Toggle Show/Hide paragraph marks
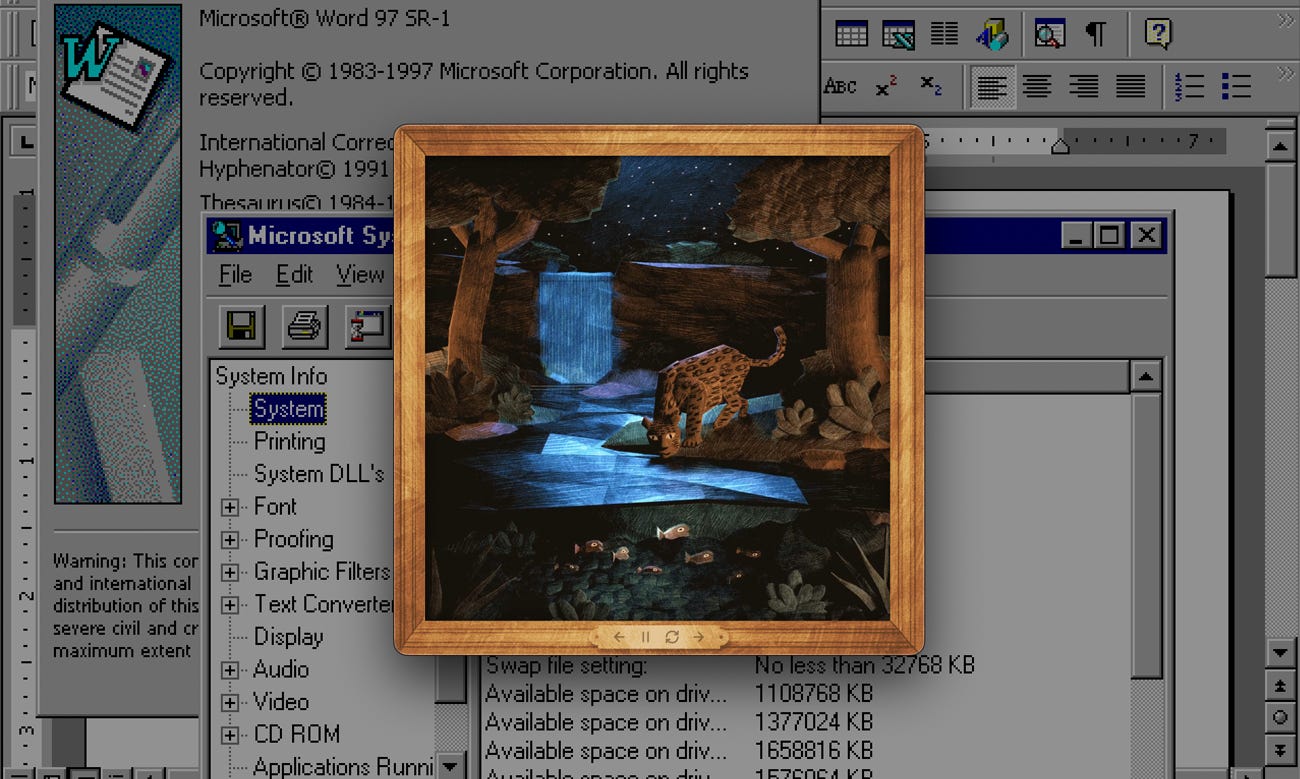The image size is (1300, 779). click(x=1096, y=35)
